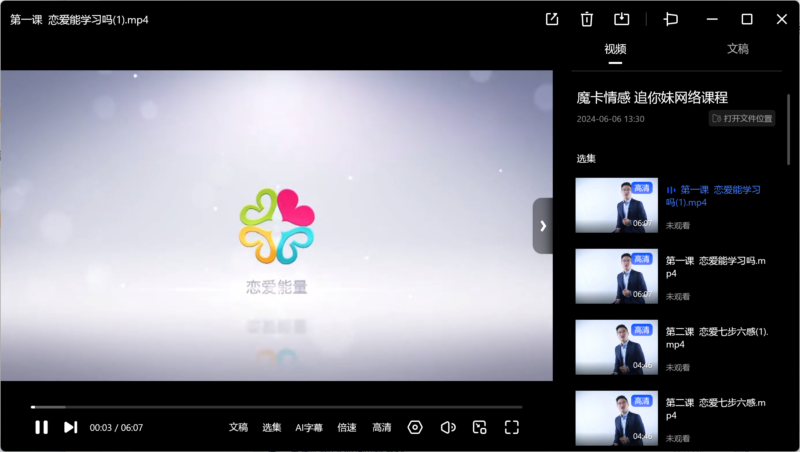The image size is (800, 452).
Task: Switch to the 文稿 tab
Action: 737,49
